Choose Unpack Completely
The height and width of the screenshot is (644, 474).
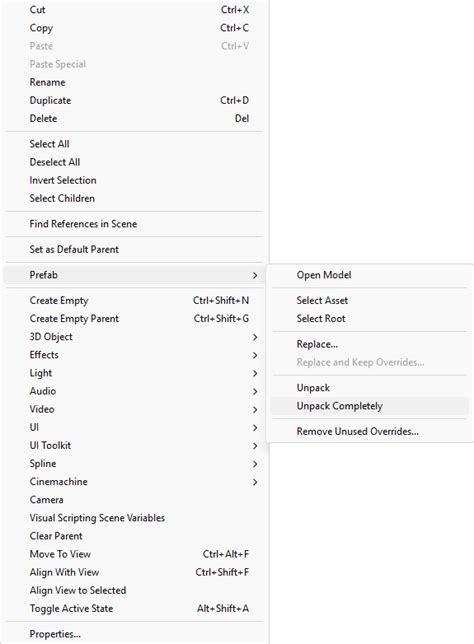click(x=370, y=406)
